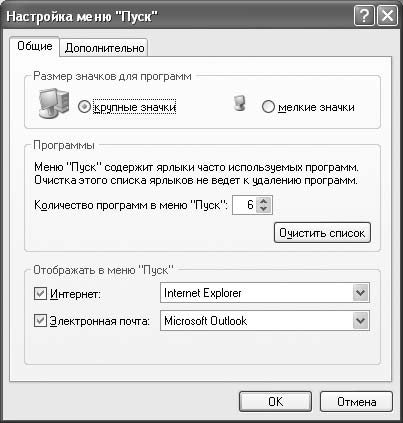403x423 pixels.
Task: Click inside the Microsoft Outlook combo box
Action: (265, 321)
